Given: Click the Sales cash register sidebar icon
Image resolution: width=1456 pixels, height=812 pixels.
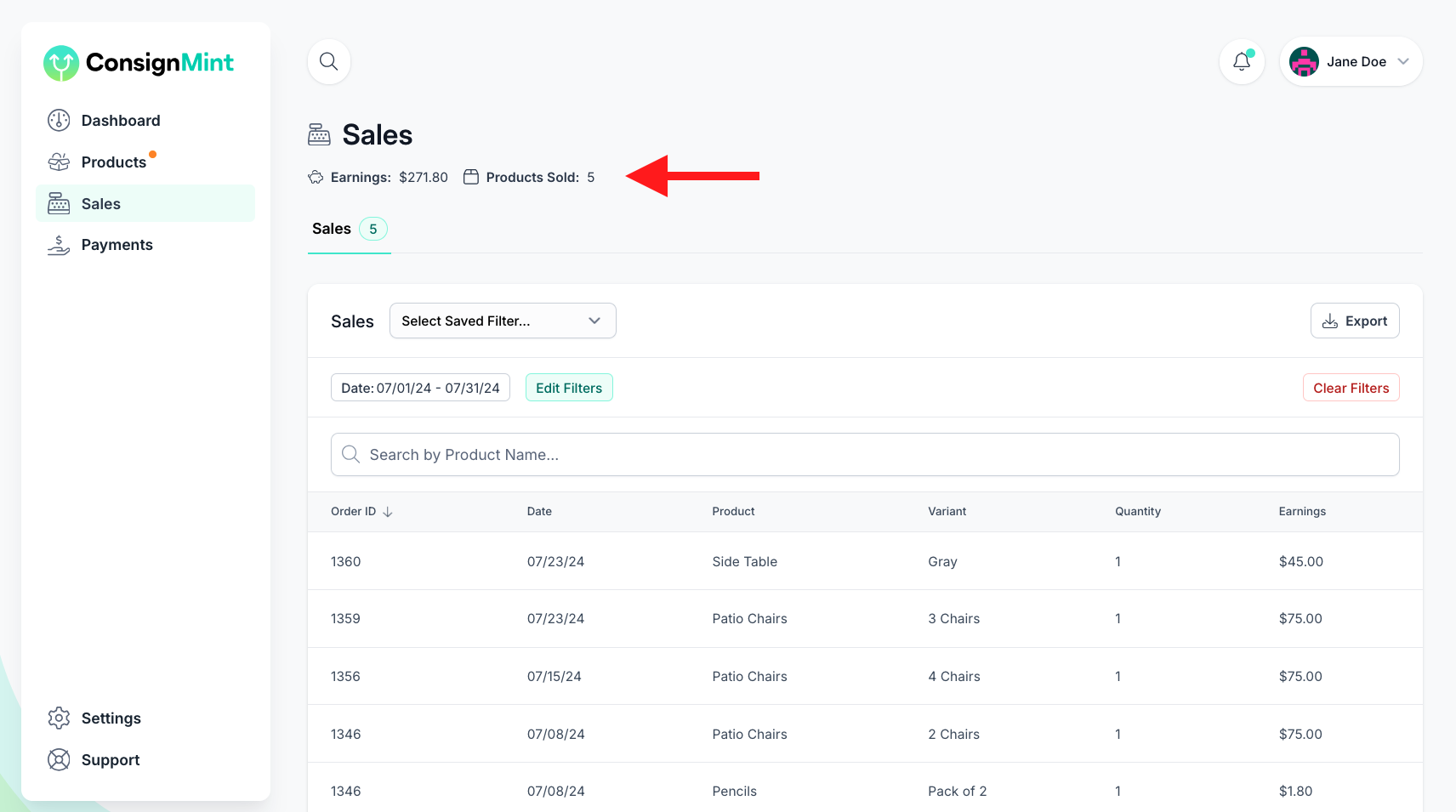Looking at the screenshot, I should (59, 203).
